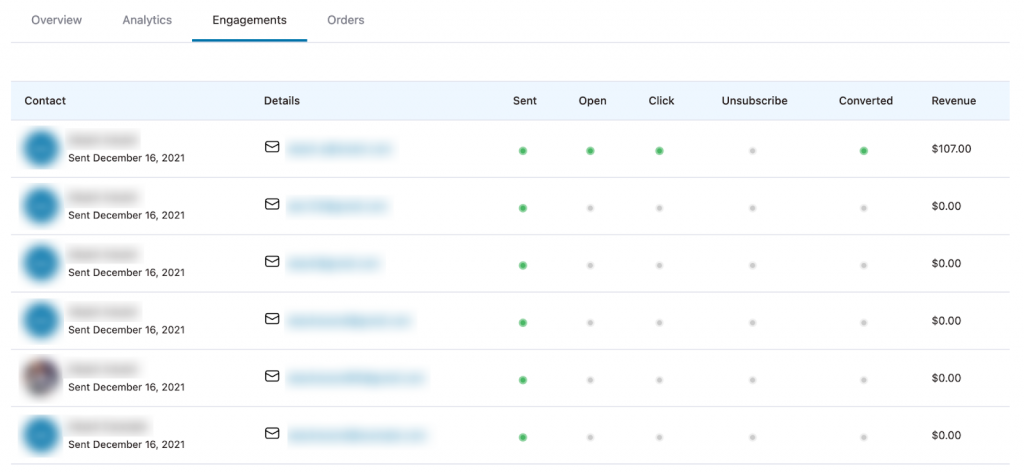Click the Contact column header
Image resolution: width=1024 pixels, height=473 pixels.
(x=45, y=101)
